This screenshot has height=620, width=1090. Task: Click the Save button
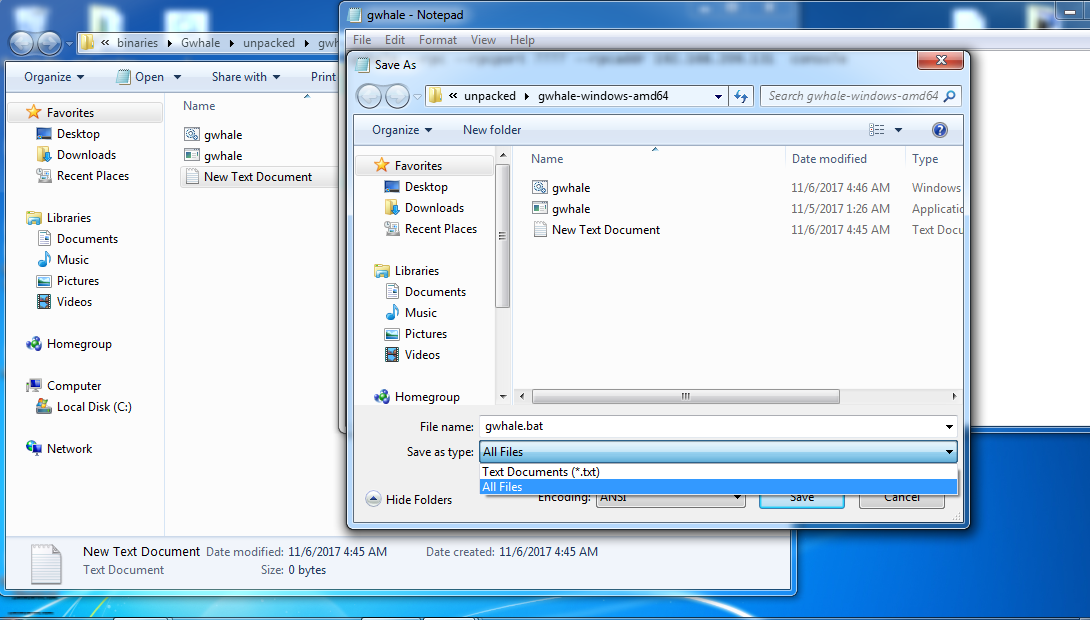click(802, 498)
